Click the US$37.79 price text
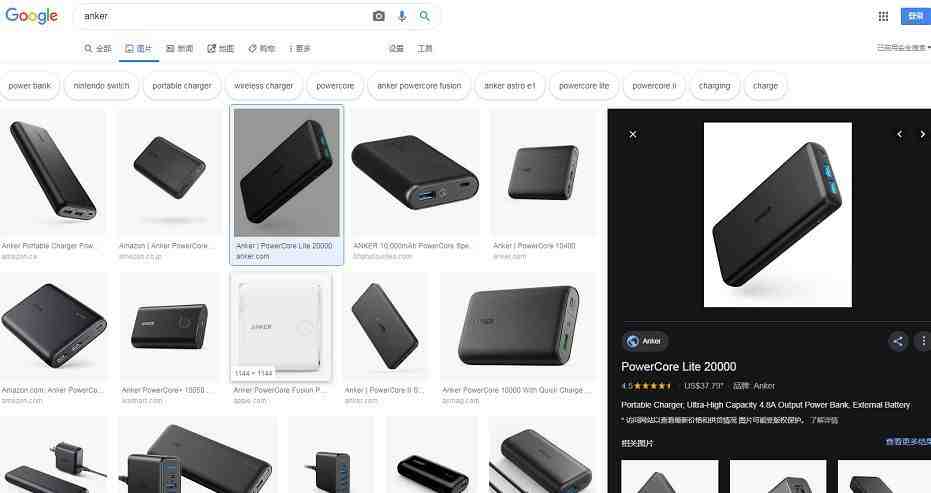Image resolution: width=931 pixels, height=493 pixels. (x=704, y=386)
